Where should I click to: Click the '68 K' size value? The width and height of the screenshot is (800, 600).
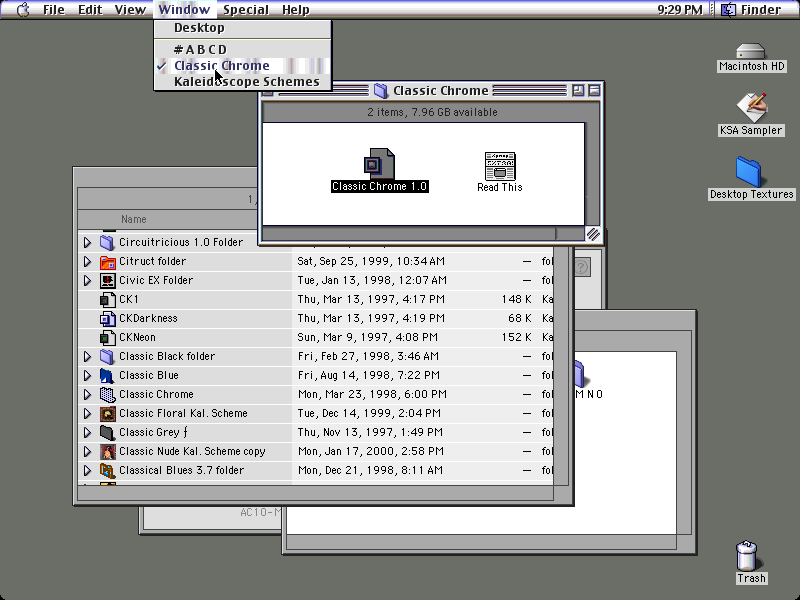(520, 319)
